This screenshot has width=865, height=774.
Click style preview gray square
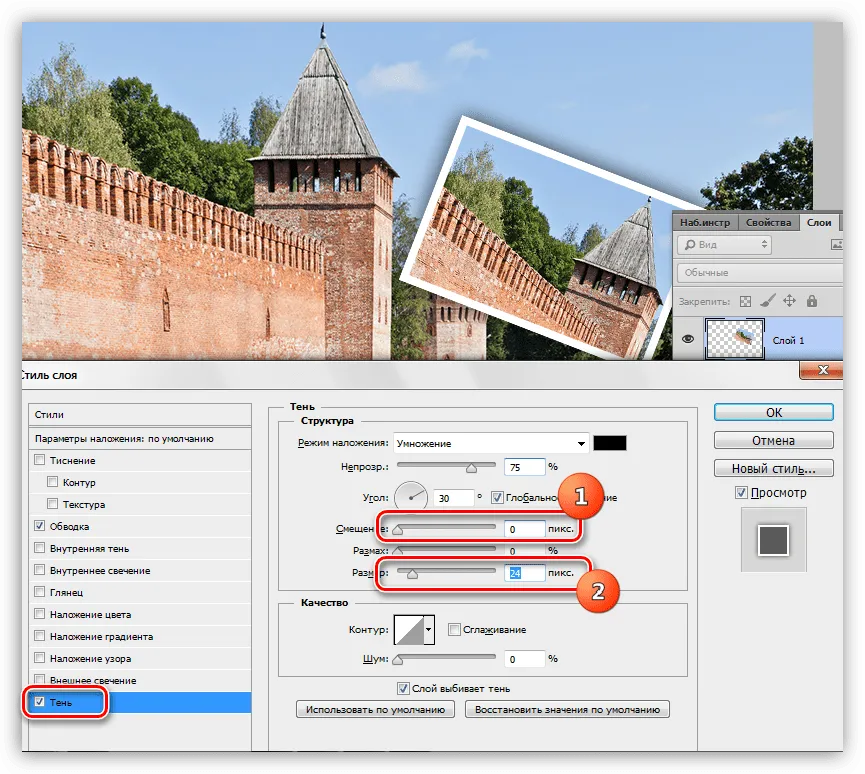click(x=773, y=540)
